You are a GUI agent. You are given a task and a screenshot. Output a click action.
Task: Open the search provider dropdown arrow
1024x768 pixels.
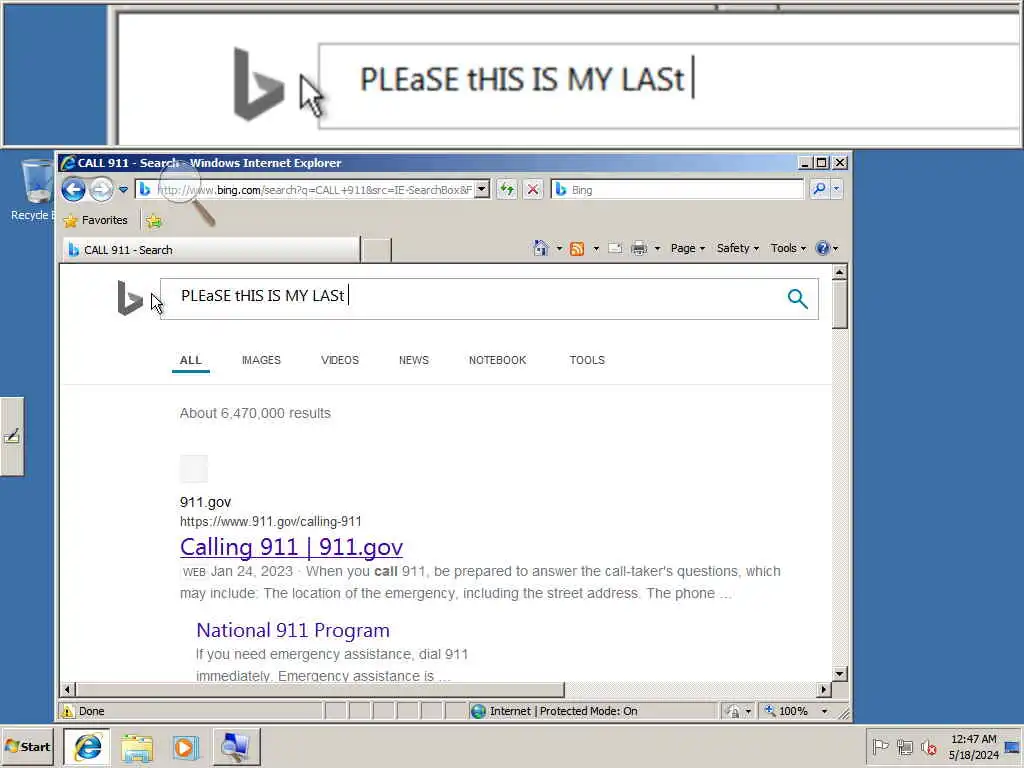[836, 189]
